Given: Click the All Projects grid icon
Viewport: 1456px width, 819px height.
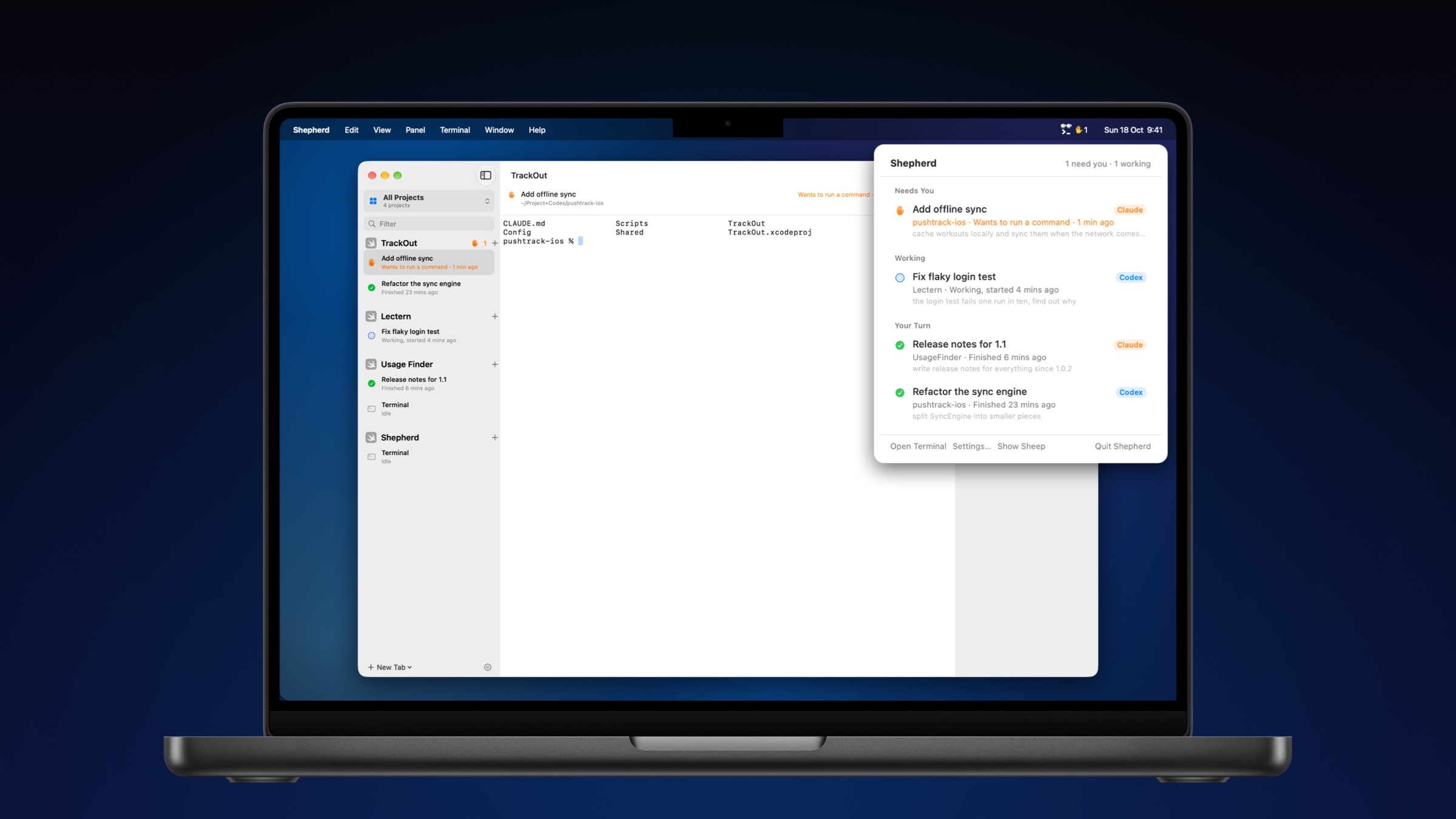Looking at the screenshot, I should (x=373, y=201).
